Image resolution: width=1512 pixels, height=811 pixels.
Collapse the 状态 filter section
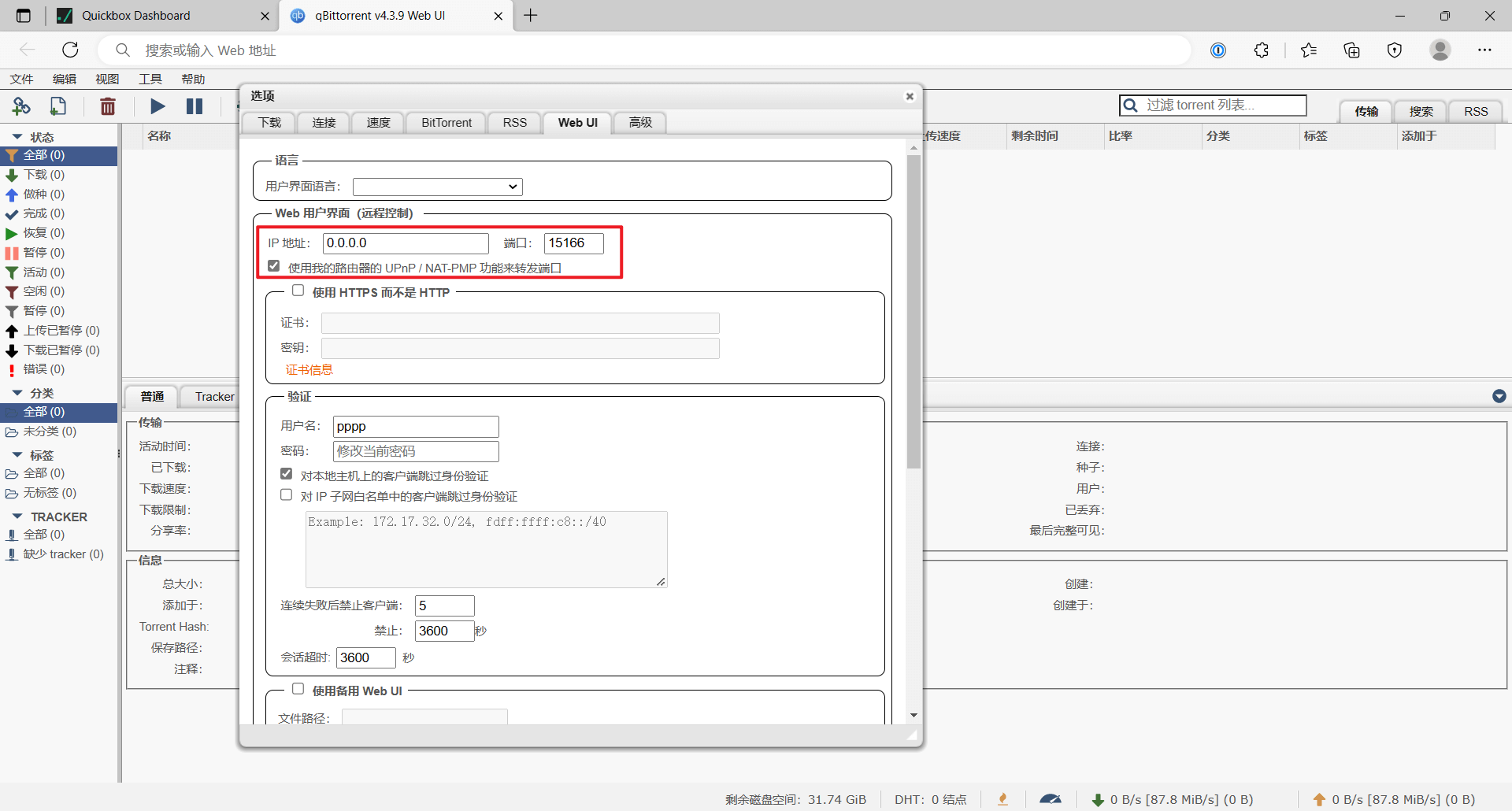click(x=17, y=137)
